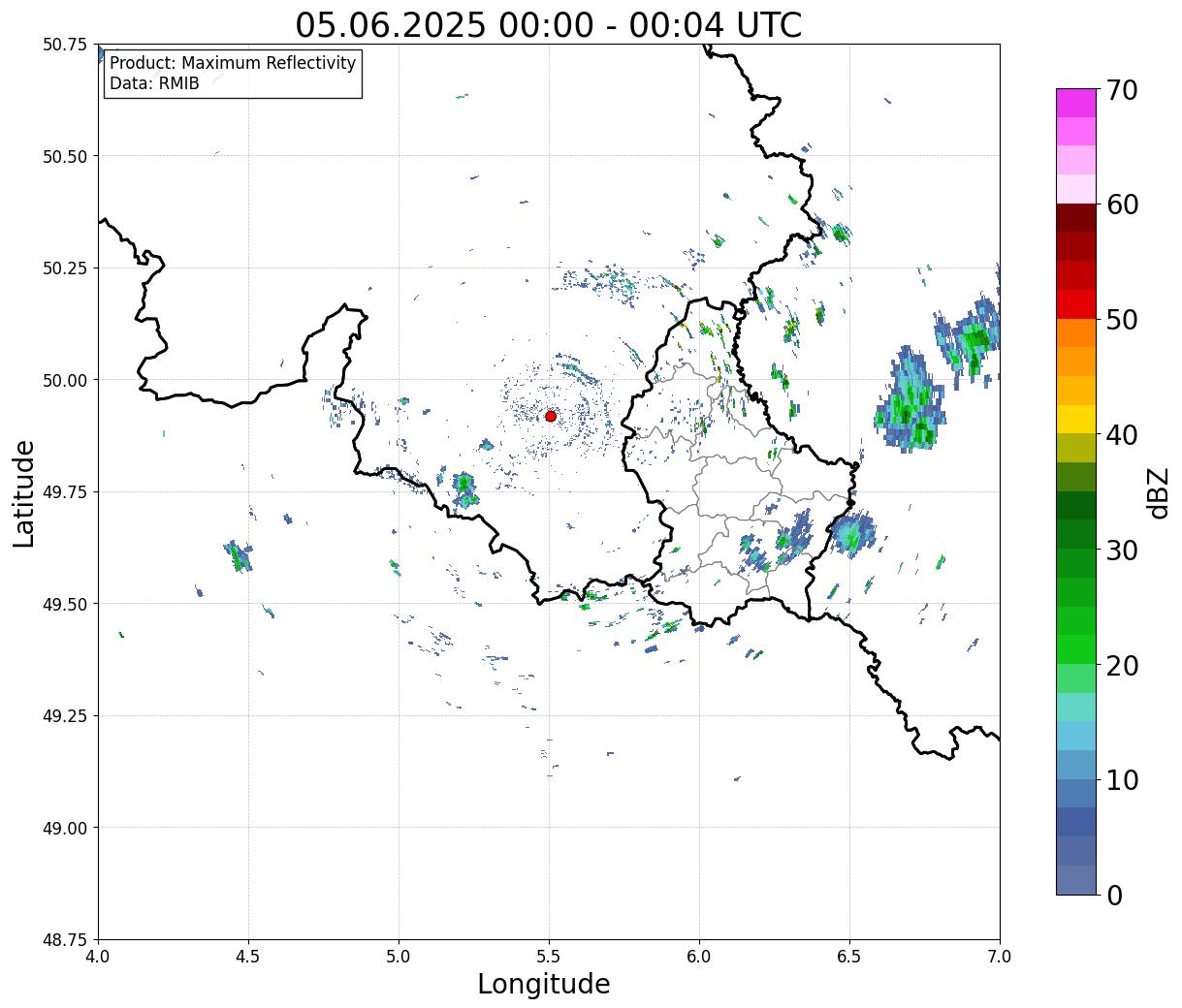
Task: Click the longitude tick label '5.0'
Action: [x=399, y=957]
